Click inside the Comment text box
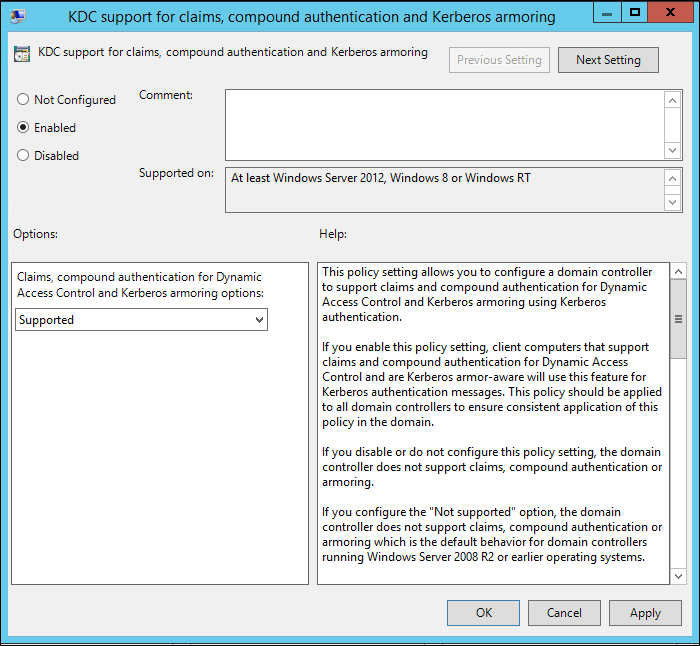 (x=445, y=125)
